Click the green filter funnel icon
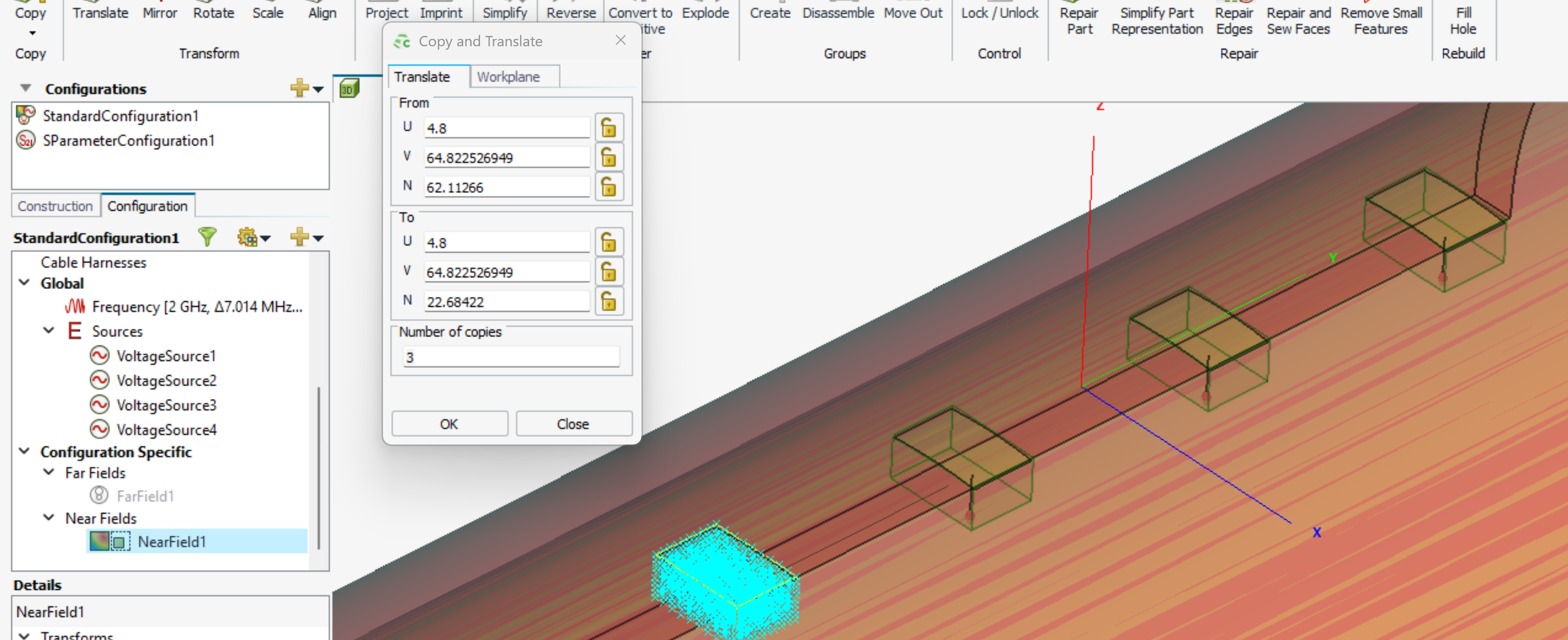Viewport: 1568px width, 640px height. tap(207, 237)
